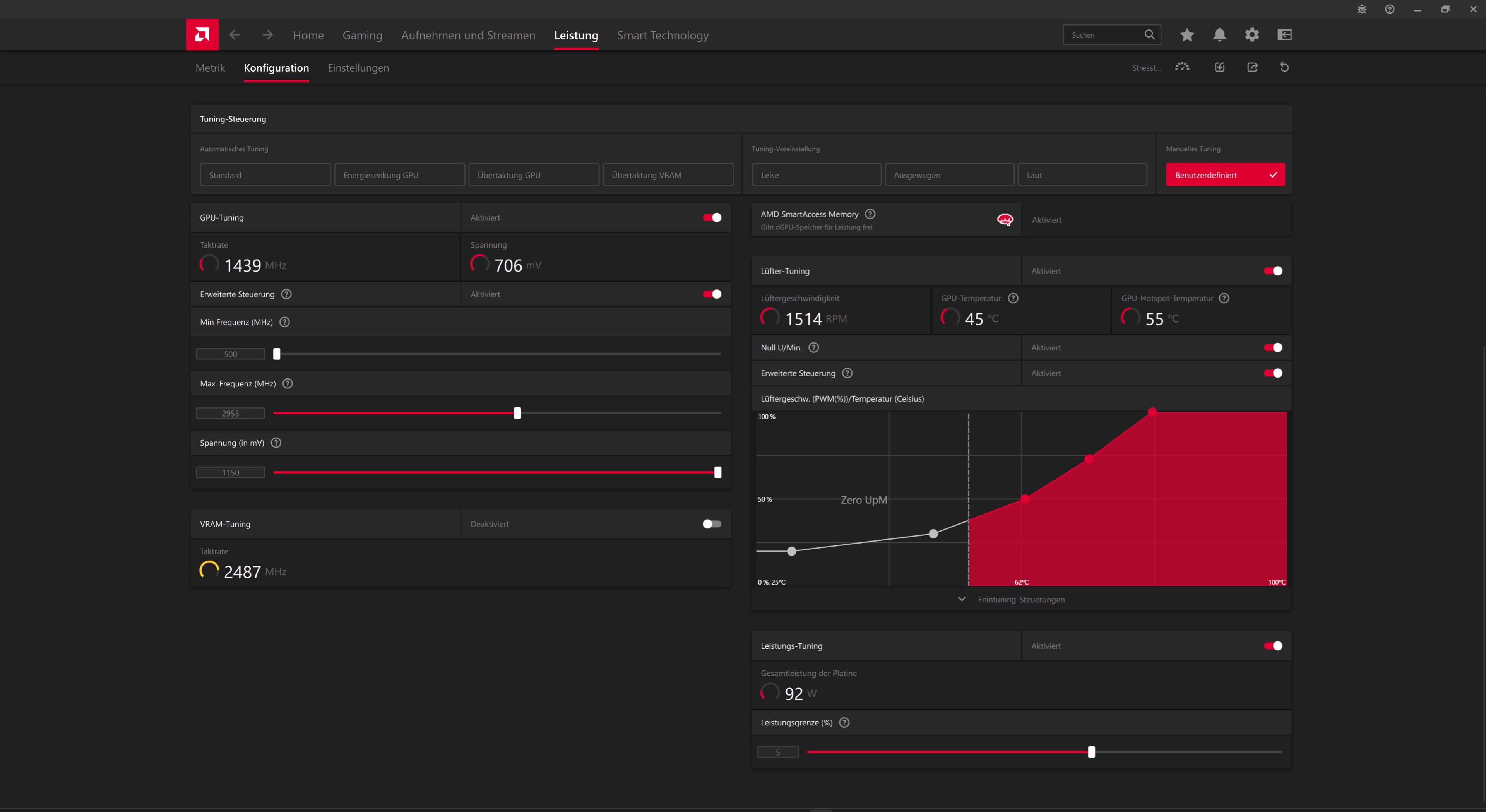This screenshot has width=1486, height=812.
Task: Click the export profile share icon
Action: pyautogui.click(x=1252, y=67)
